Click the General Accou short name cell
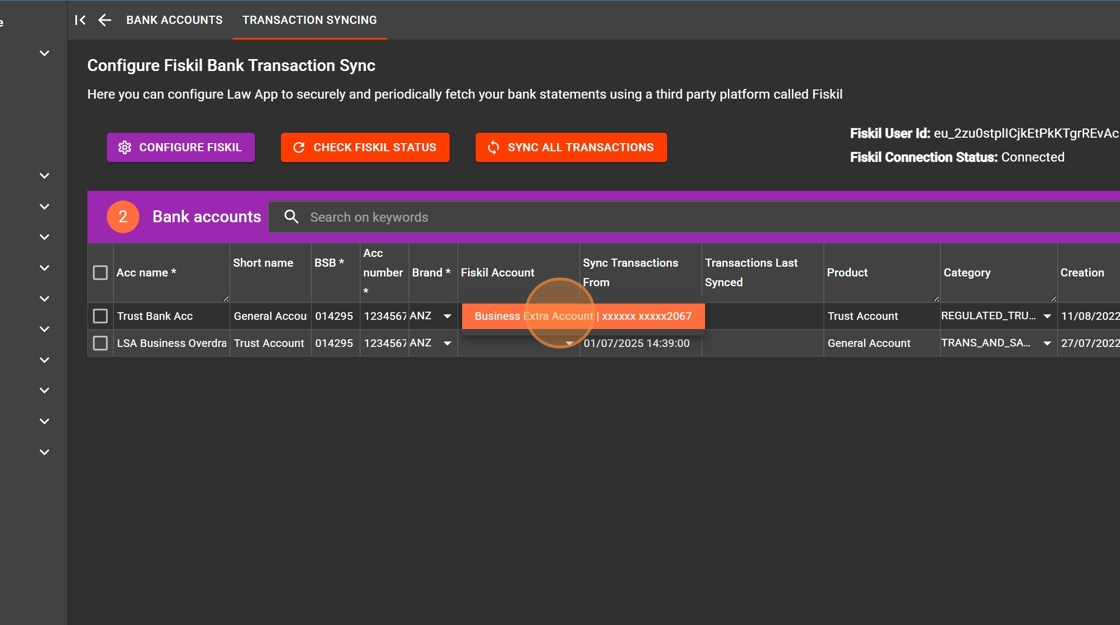The width and height of the screenshot is (1120, 625). 270,316
